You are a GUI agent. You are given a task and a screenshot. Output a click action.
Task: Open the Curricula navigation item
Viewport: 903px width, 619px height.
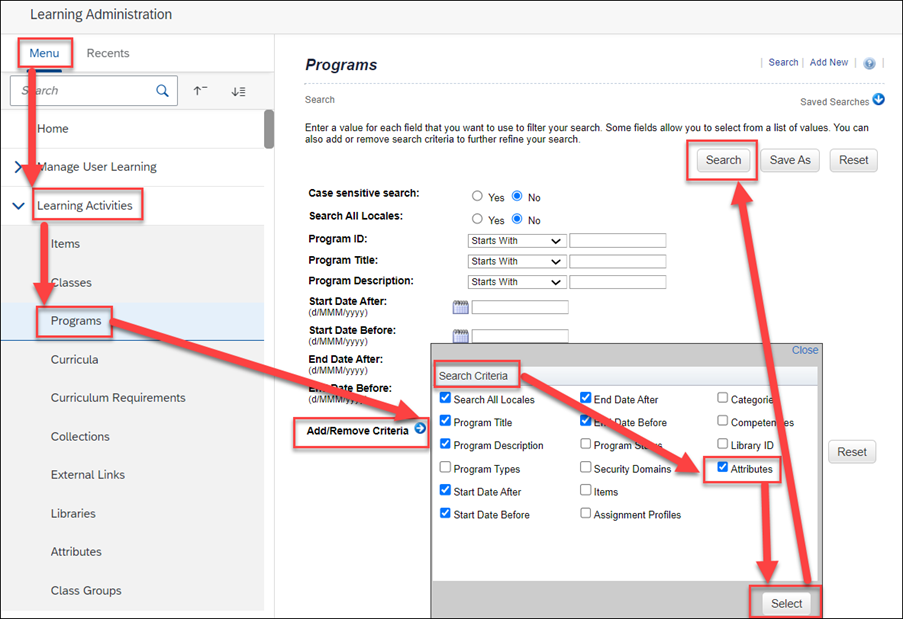[73, 359]
